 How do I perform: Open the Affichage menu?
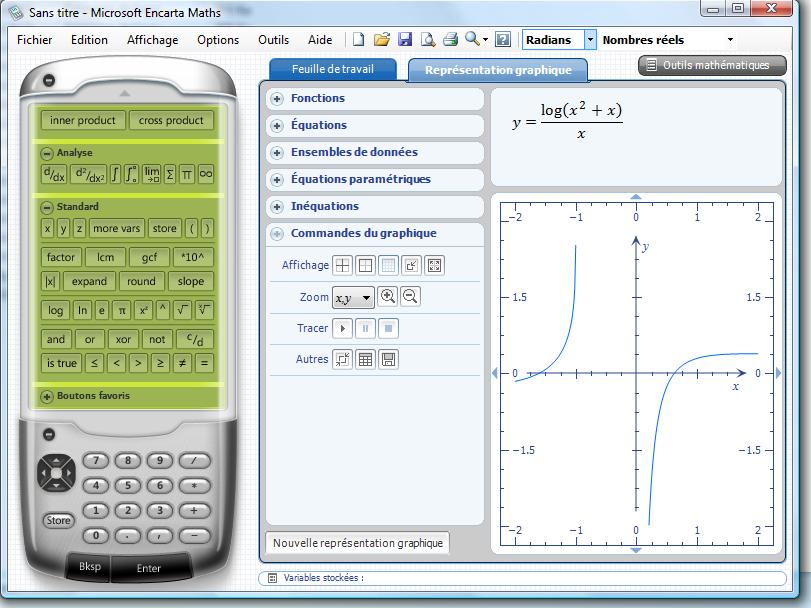click(153, 40)
